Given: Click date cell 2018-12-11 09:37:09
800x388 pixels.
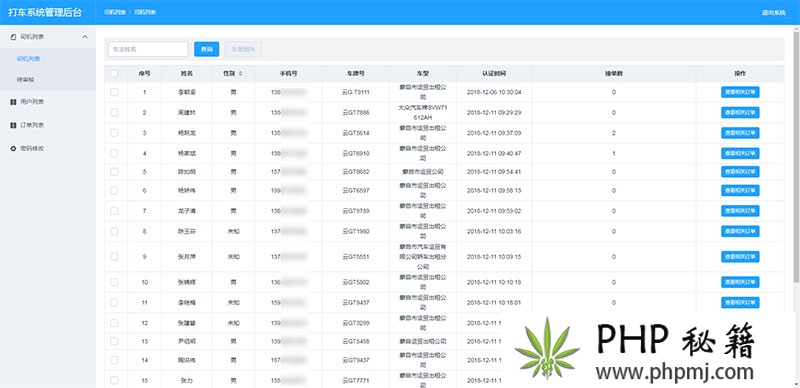Looking at the screenshot, I should pos(494,133).
